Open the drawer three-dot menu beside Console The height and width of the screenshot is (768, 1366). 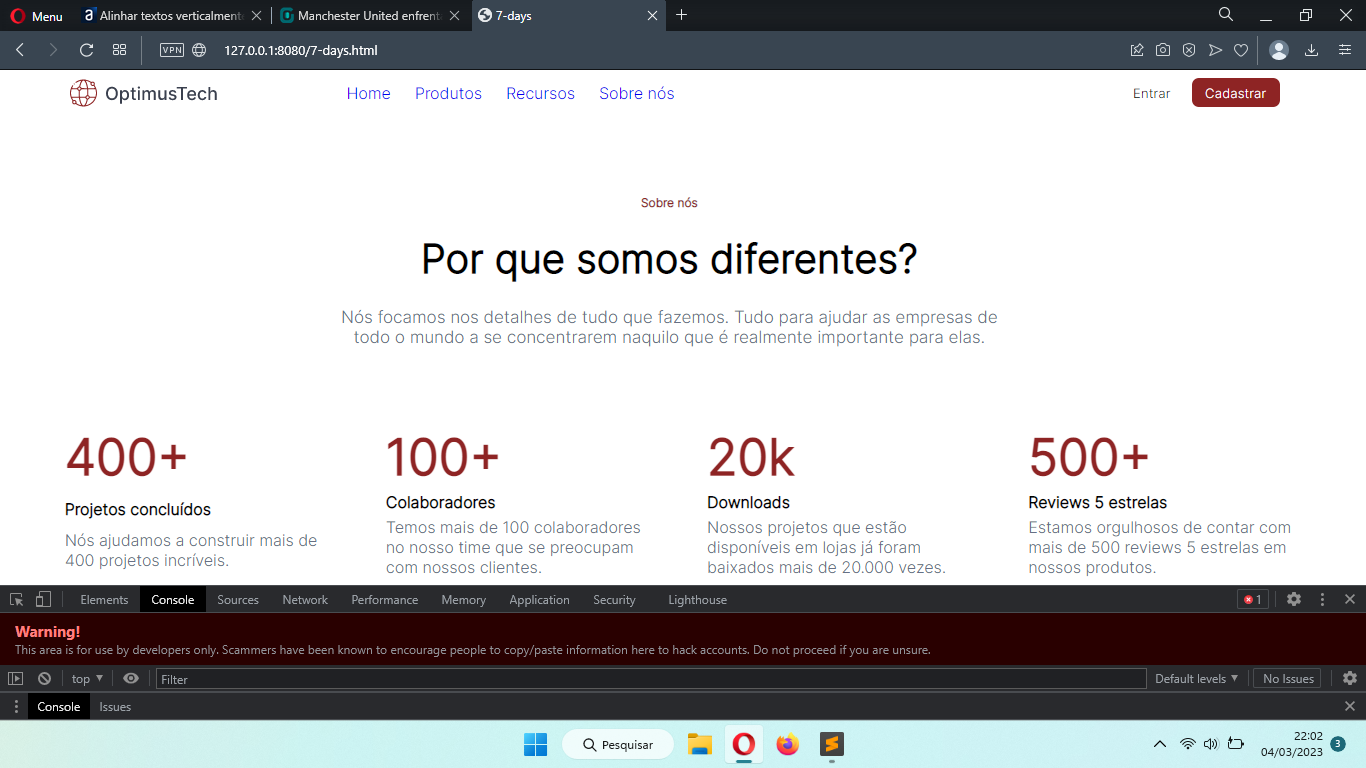coord(16,706)
